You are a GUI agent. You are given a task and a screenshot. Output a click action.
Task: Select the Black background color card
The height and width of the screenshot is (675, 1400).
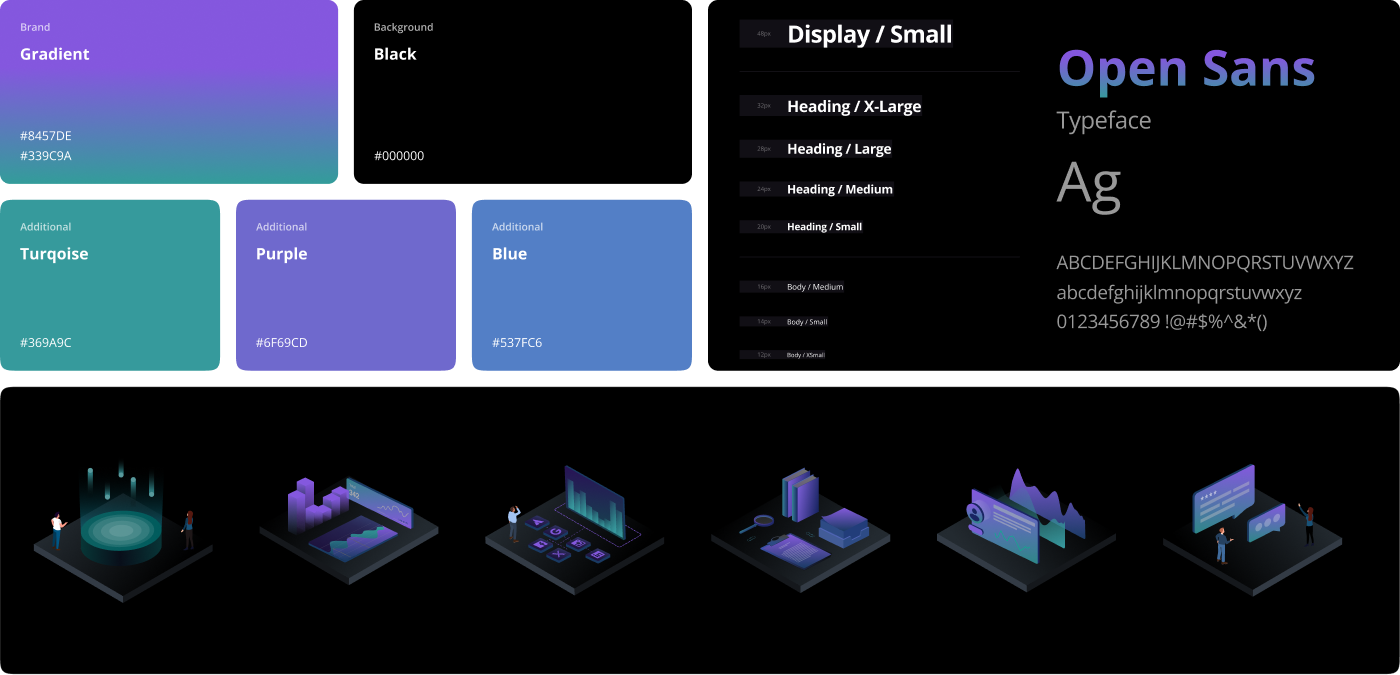pos(523,92)
